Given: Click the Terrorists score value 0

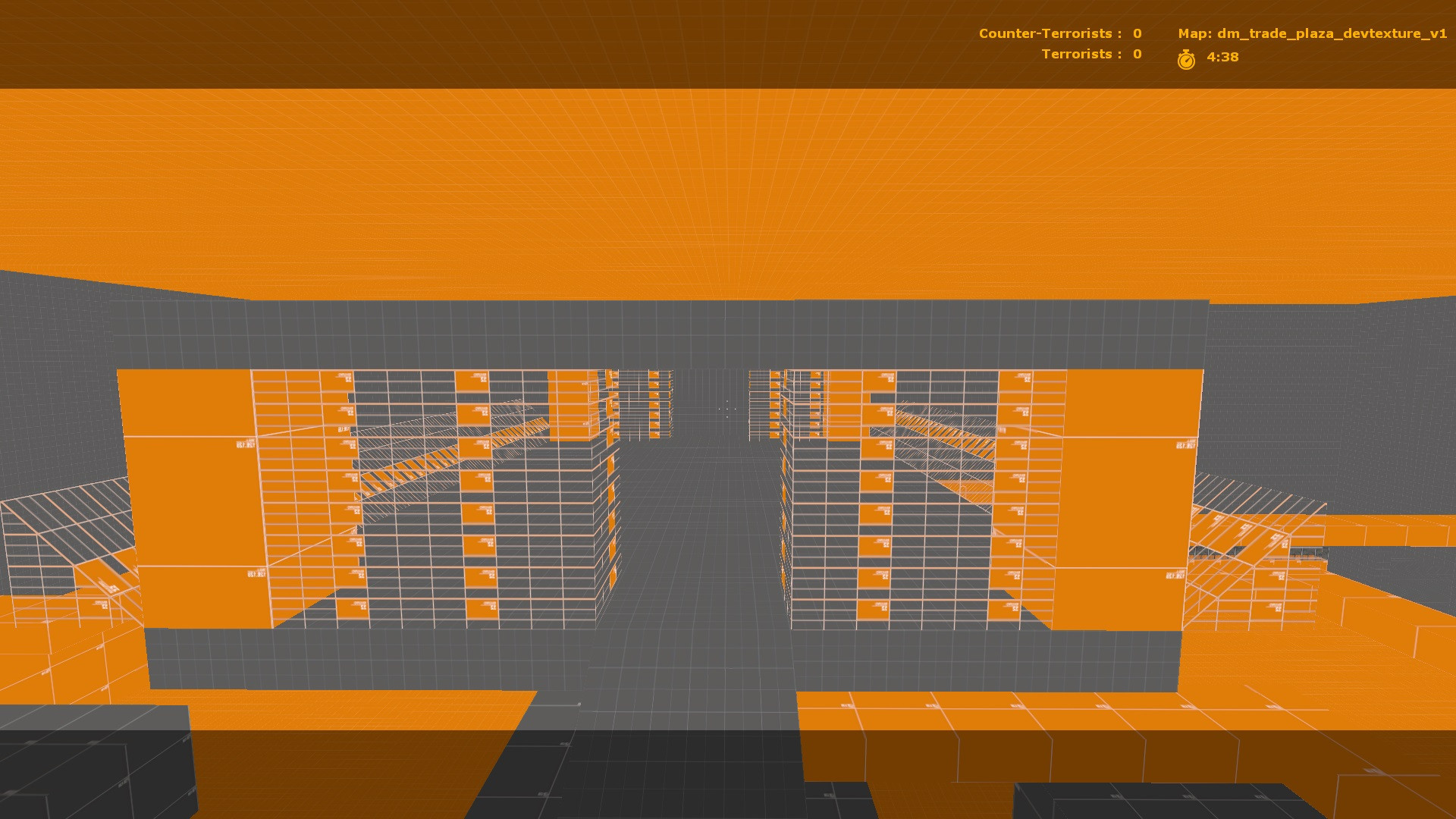Looking at the screenshot, I should pos(1137,54).
